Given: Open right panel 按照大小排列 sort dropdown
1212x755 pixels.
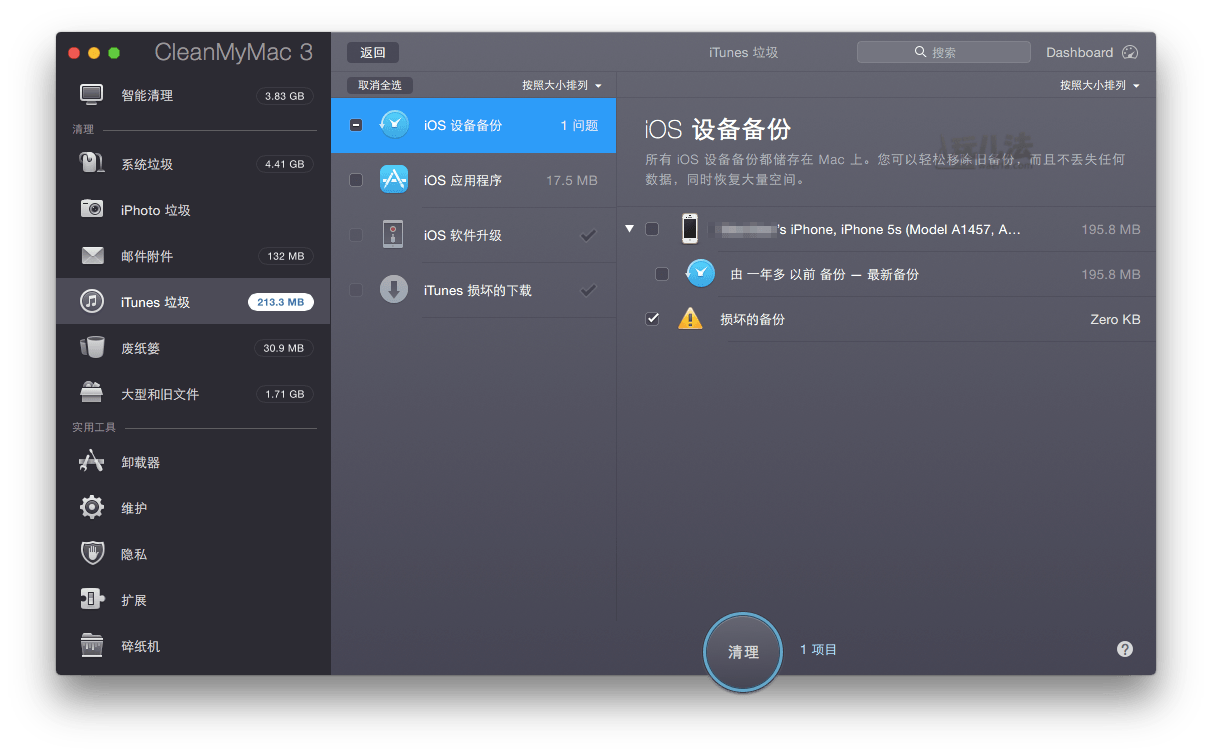Looking at the screenshot, I should tap(1100, 86).
